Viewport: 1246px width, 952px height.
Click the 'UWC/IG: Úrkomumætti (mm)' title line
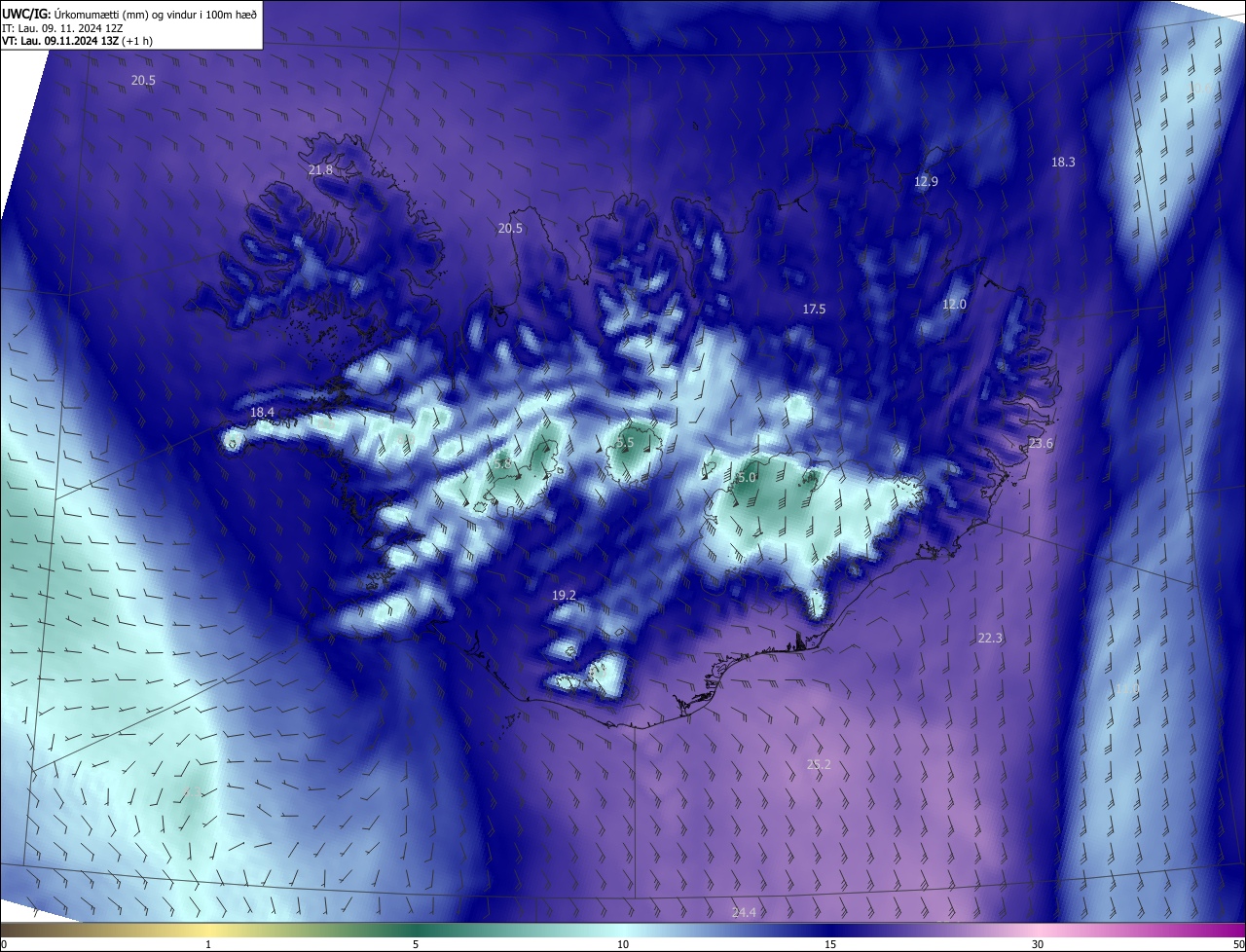coord(129,14)
